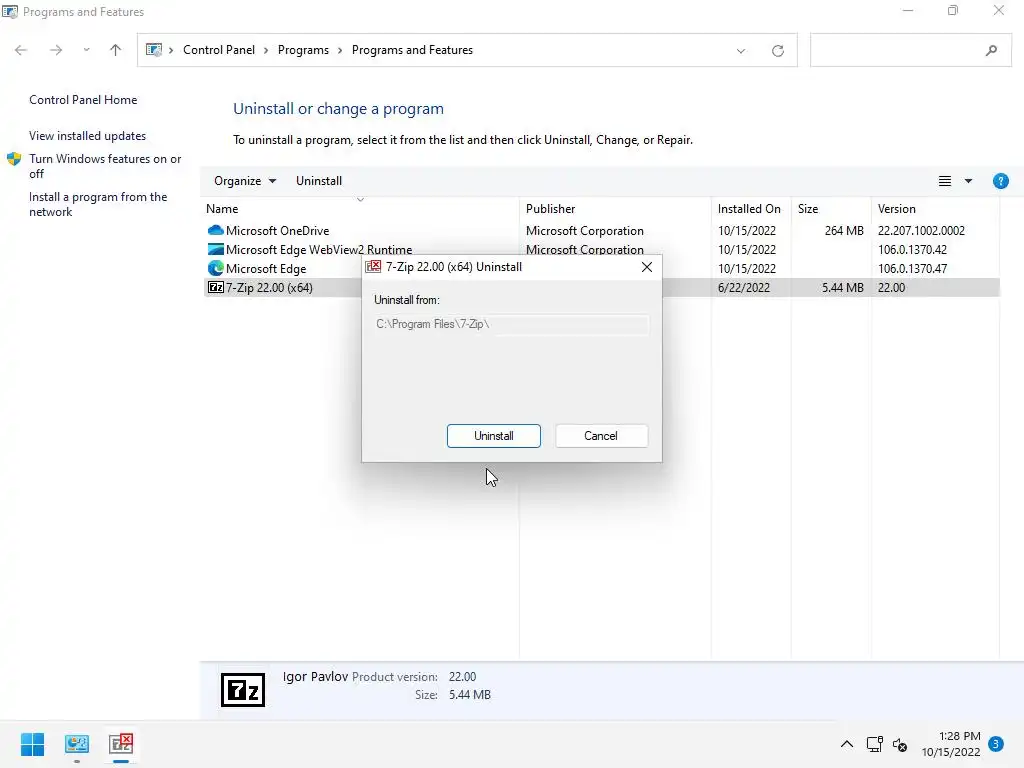Open recent locations dropdown arrow
1024x768 pixels.
[86, 50]
